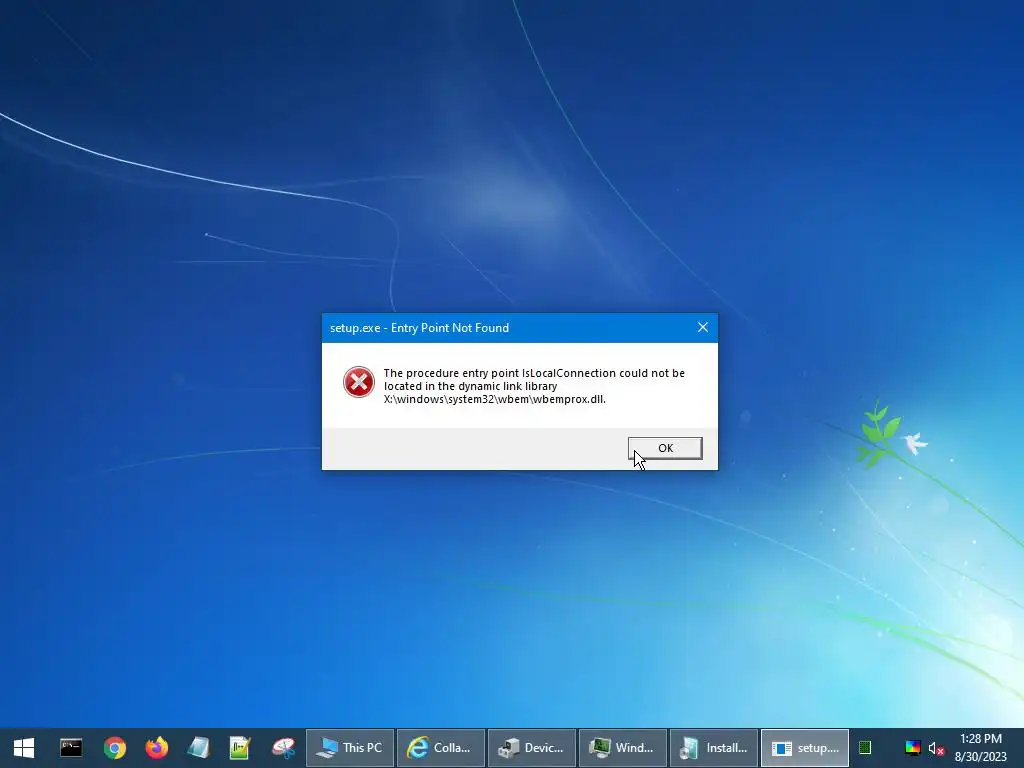Switch to the Wind... taskbar window
The width and height of the screenshot is (1024, 768).
pos(623,748)
